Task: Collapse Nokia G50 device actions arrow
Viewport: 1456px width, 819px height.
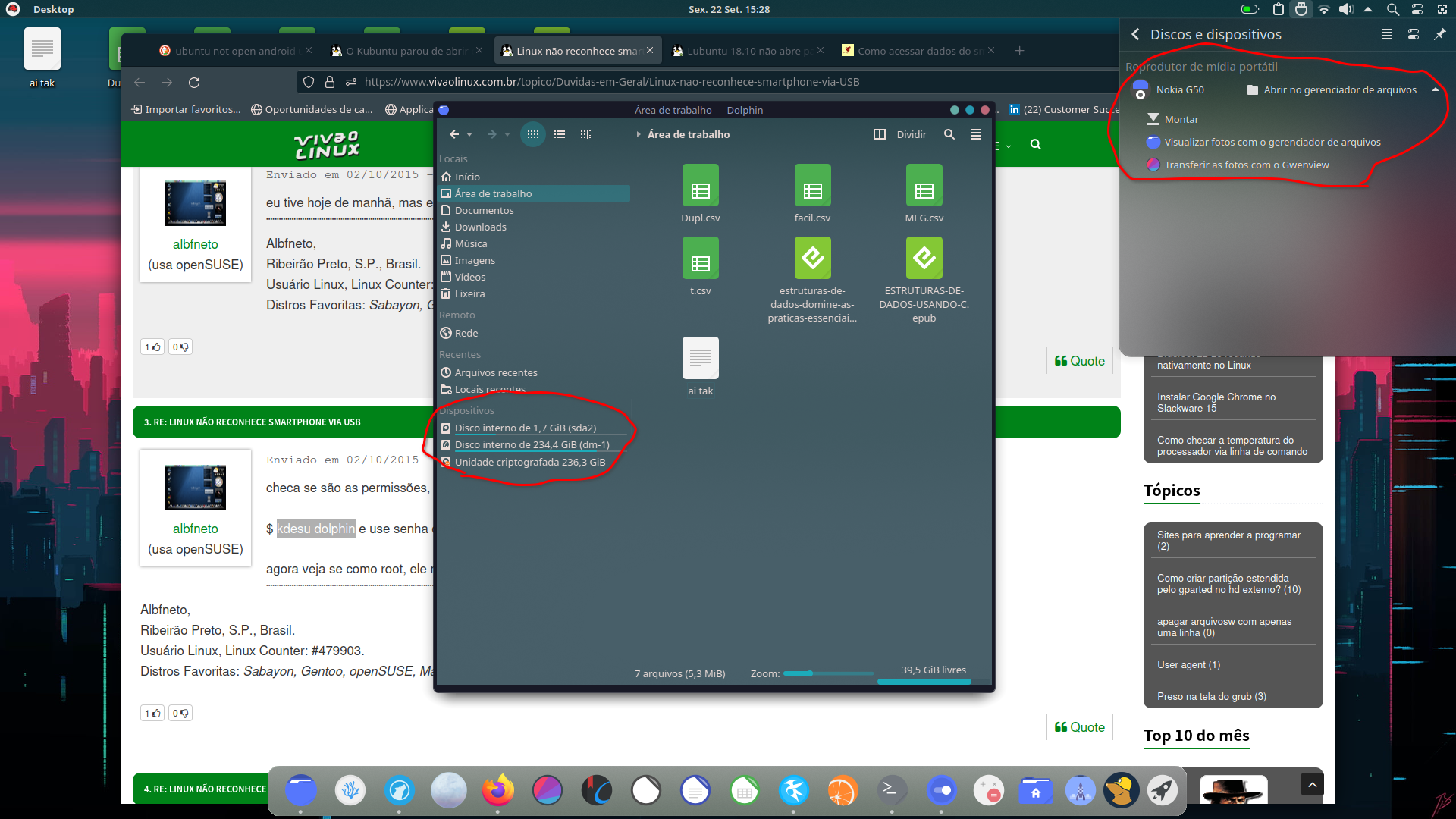Action: [x=1436, y=89]
